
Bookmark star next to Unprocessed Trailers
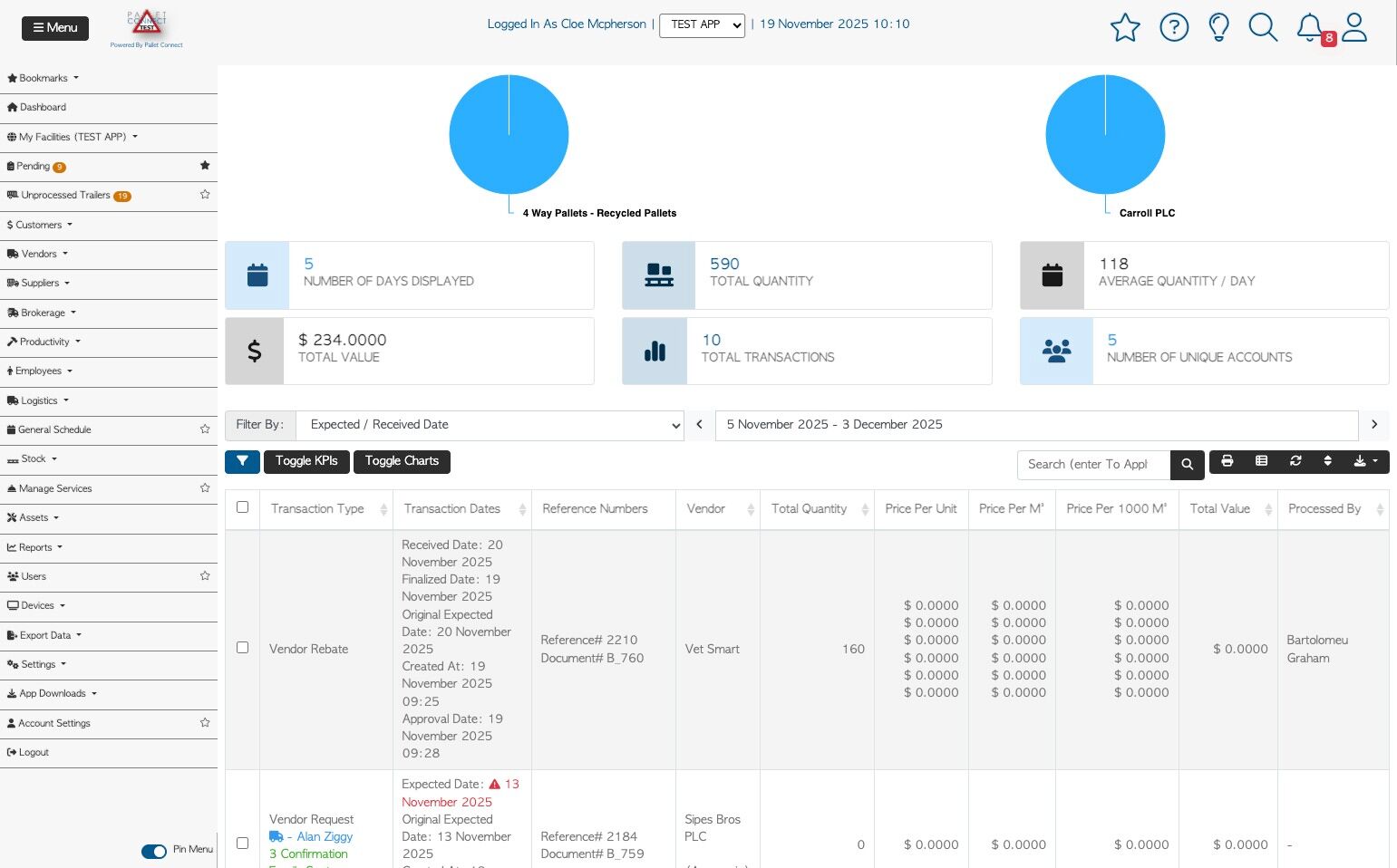click(x=205, y=195)
